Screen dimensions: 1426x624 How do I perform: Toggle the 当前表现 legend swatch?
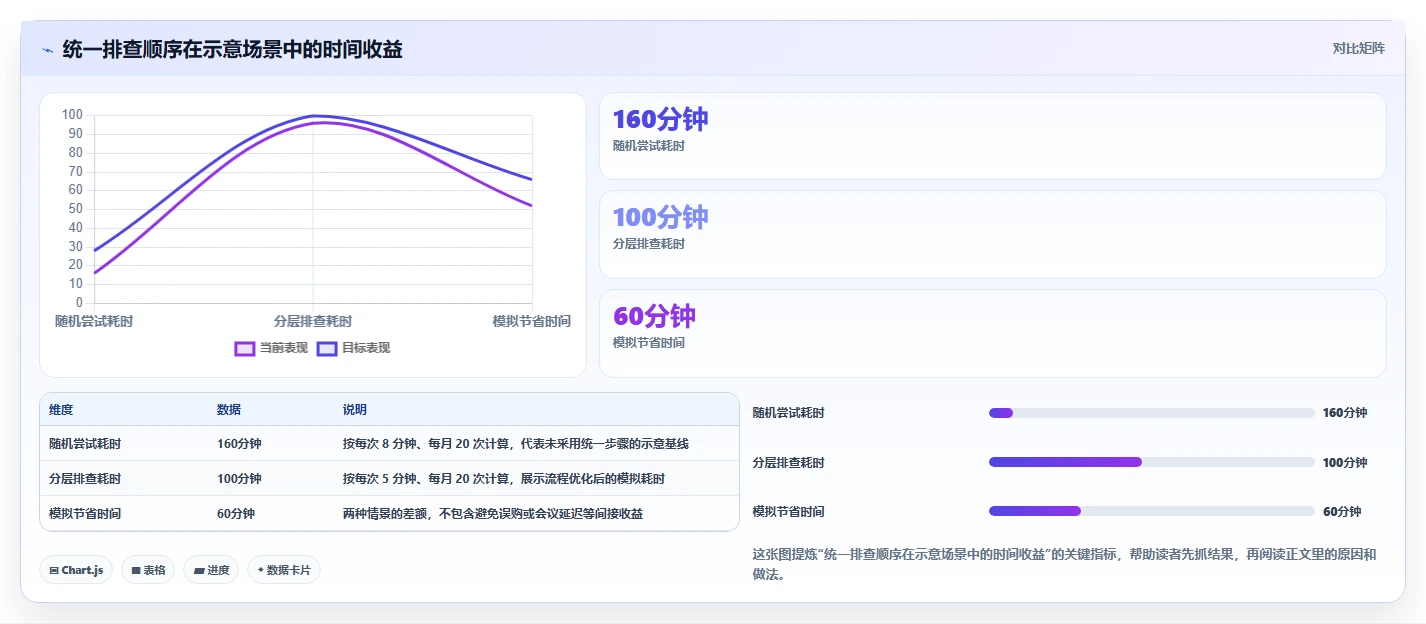(x=244, y=348)
